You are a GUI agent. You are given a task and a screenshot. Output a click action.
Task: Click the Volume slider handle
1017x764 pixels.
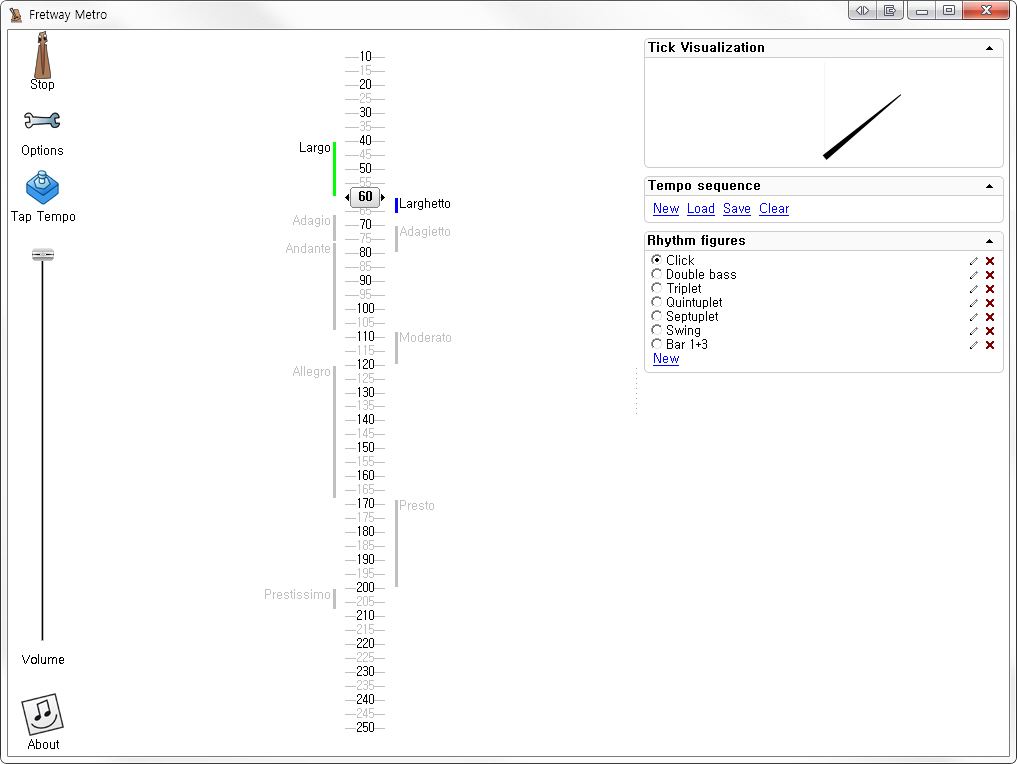click(x=42, y=255)
